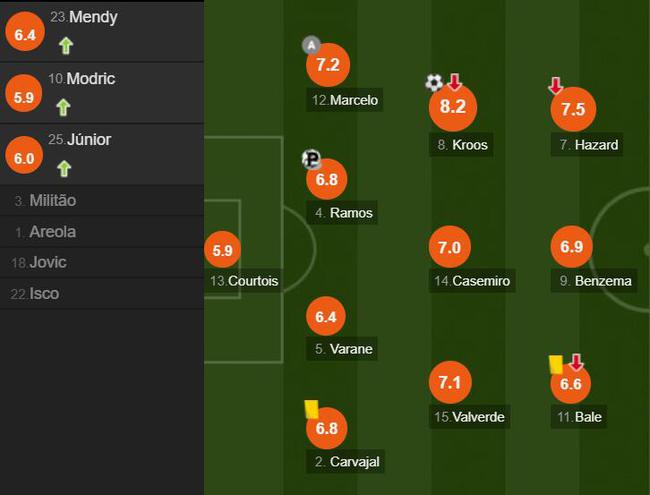The image size is (650, 495).
Task: Click the assist badge on Marcelo
Action: [x=312, y=46]
